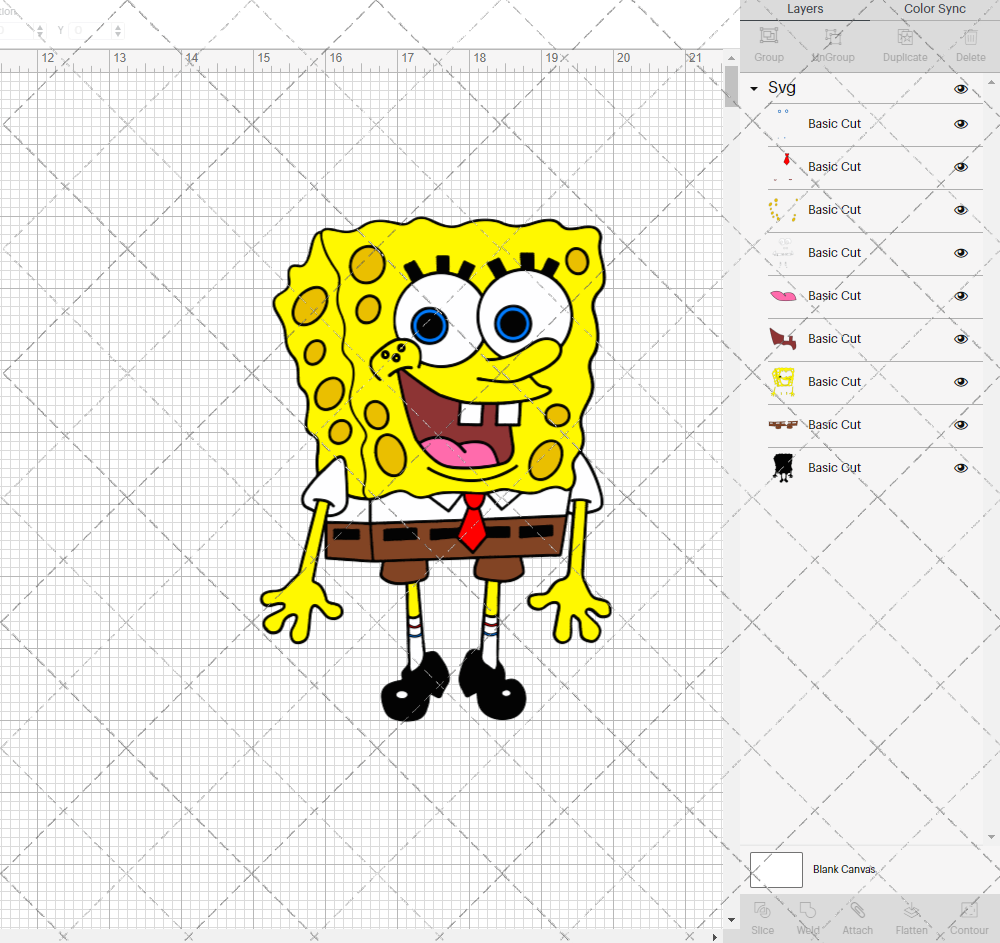The height and width of the screenshot is (943, 1000).
Task: Select the Weld tool
Action: pyautogui.click(x=807, y=910)
